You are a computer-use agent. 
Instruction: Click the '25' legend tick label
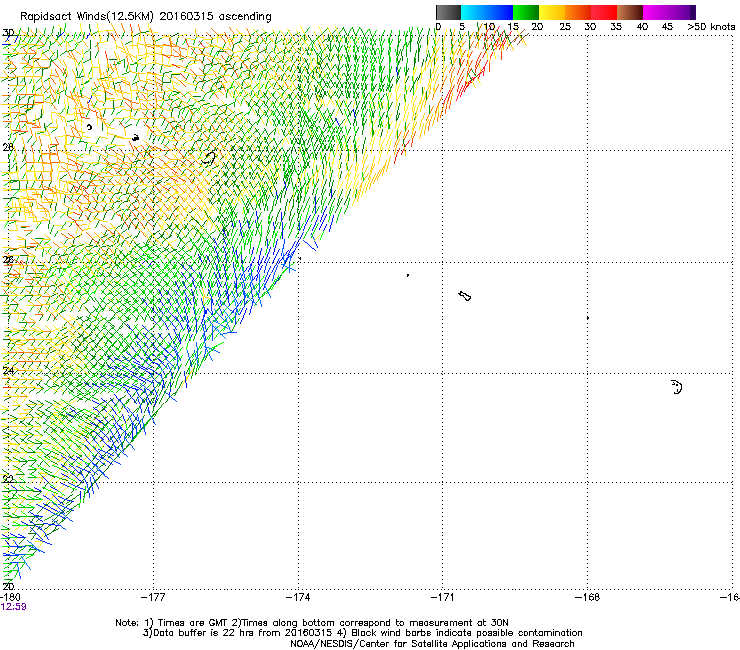click(565, 27)
